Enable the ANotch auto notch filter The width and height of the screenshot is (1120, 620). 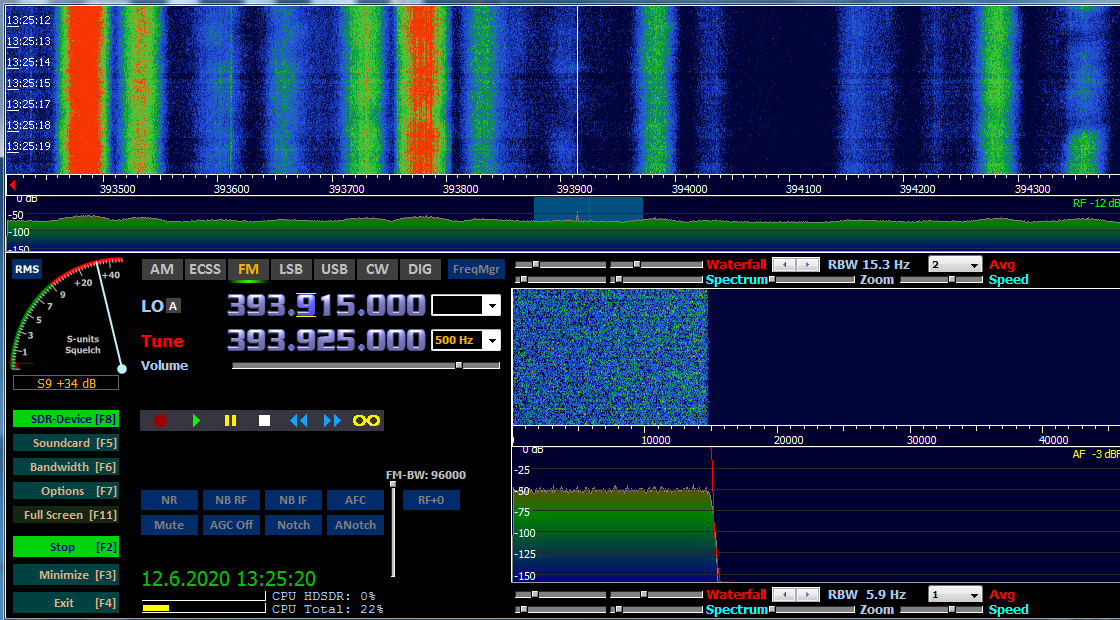point(355,525)
